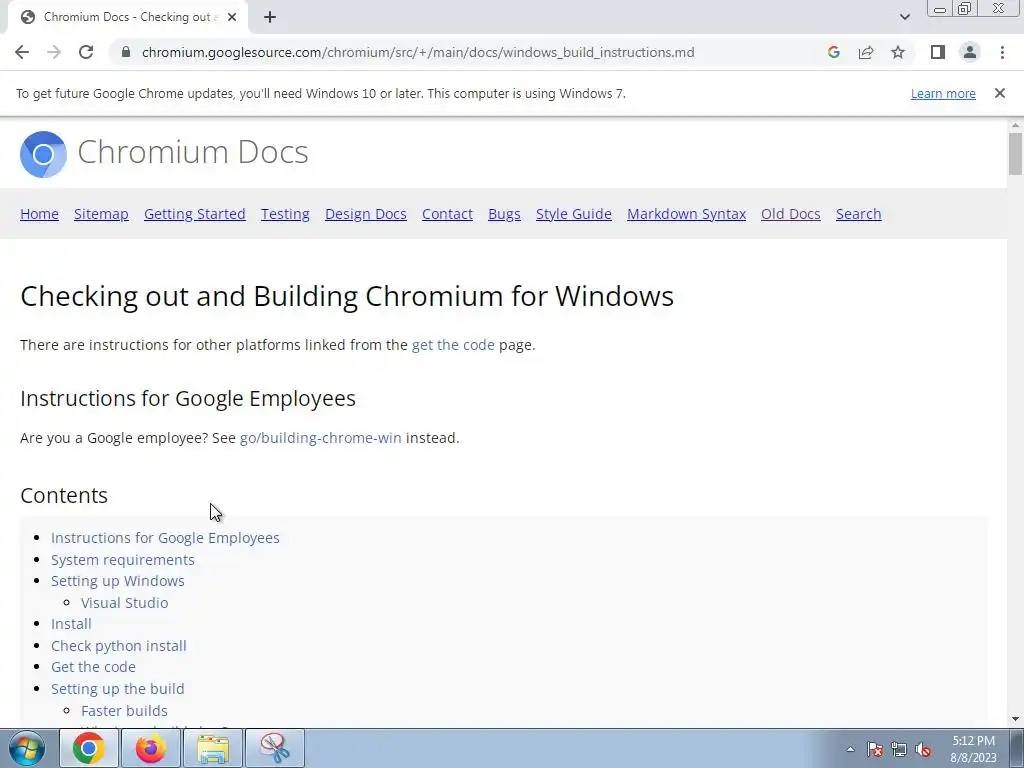1024x768 pixels.
Task: Click the Google search icon in address bar
Action: pyautogui.click(x=833, y=52)
